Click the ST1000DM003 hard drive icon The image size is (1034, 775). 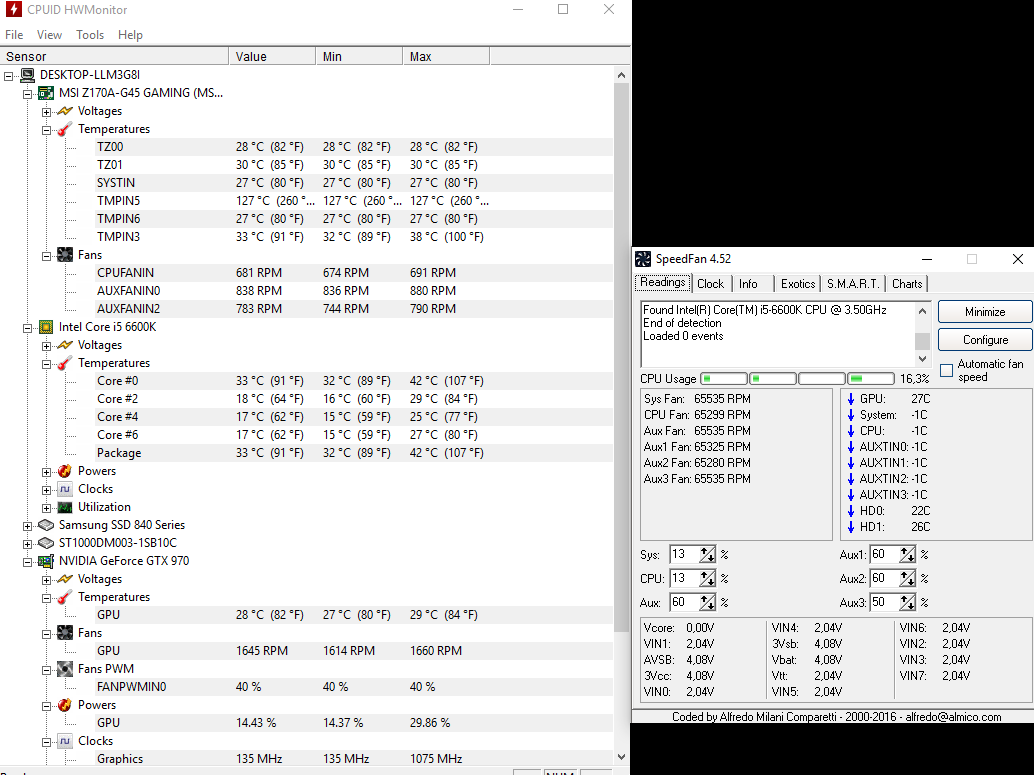click(46, 543)
